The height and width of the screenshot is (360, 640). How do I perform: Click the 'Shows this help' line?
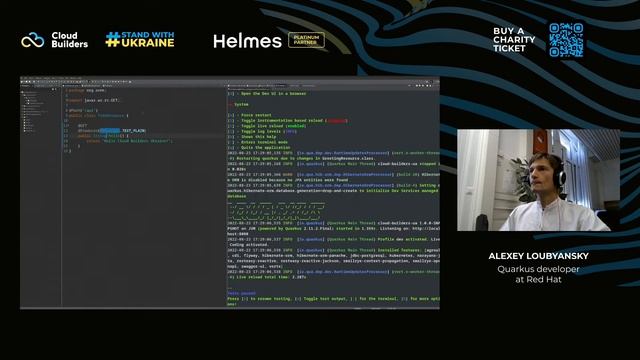click(x=252, y=137)
